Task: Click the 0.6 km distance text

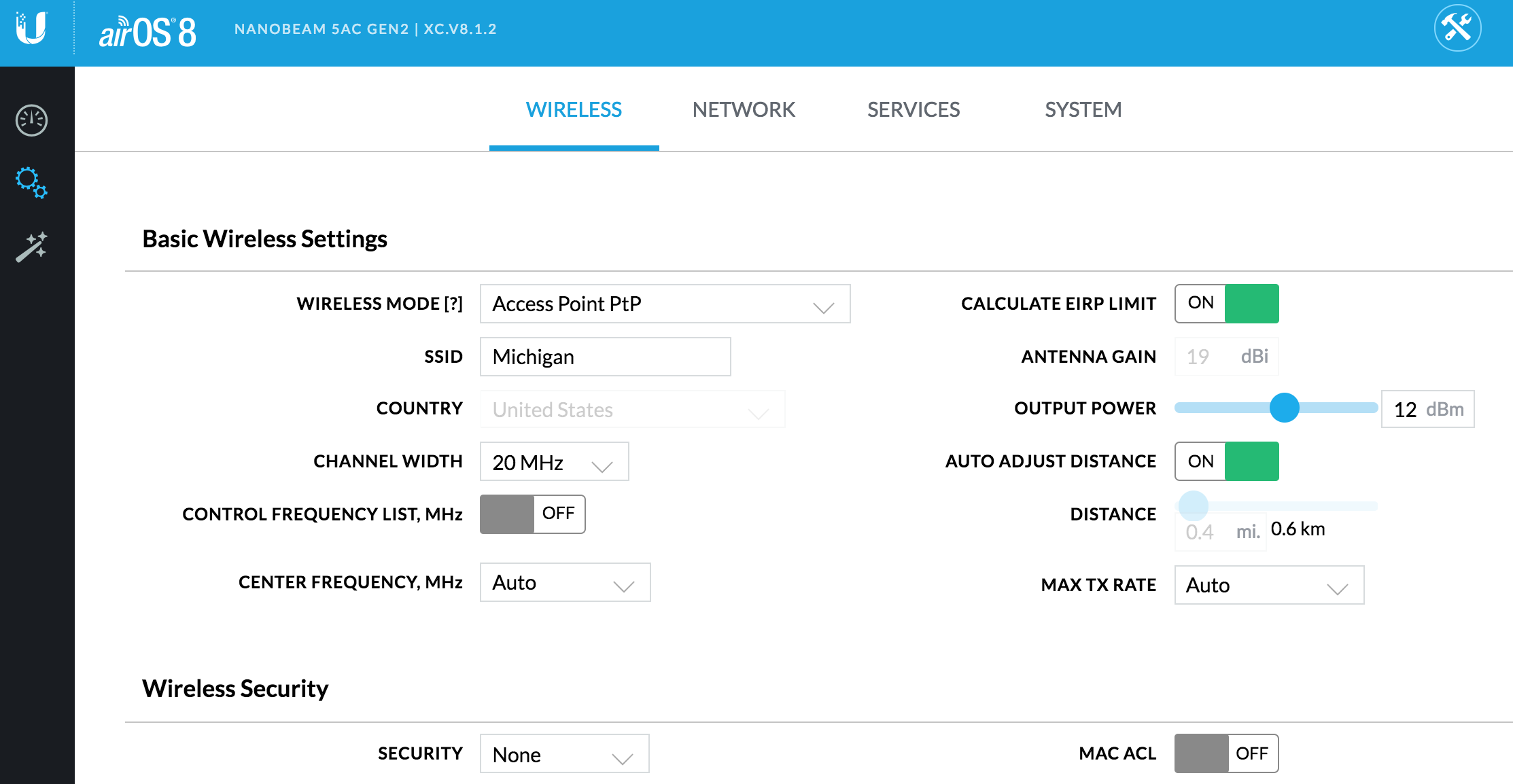Action: (1298, 529)
